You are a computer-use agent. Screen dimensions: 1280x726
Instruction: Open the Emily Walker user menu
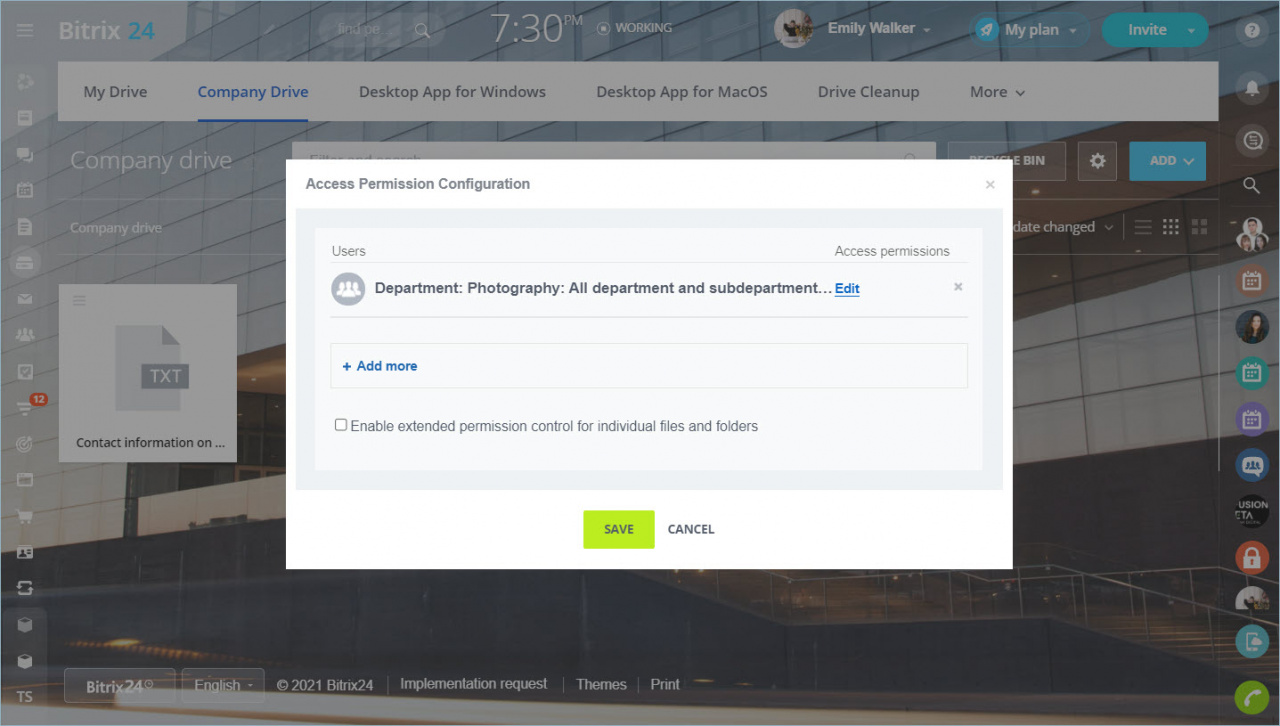point(879,29)
